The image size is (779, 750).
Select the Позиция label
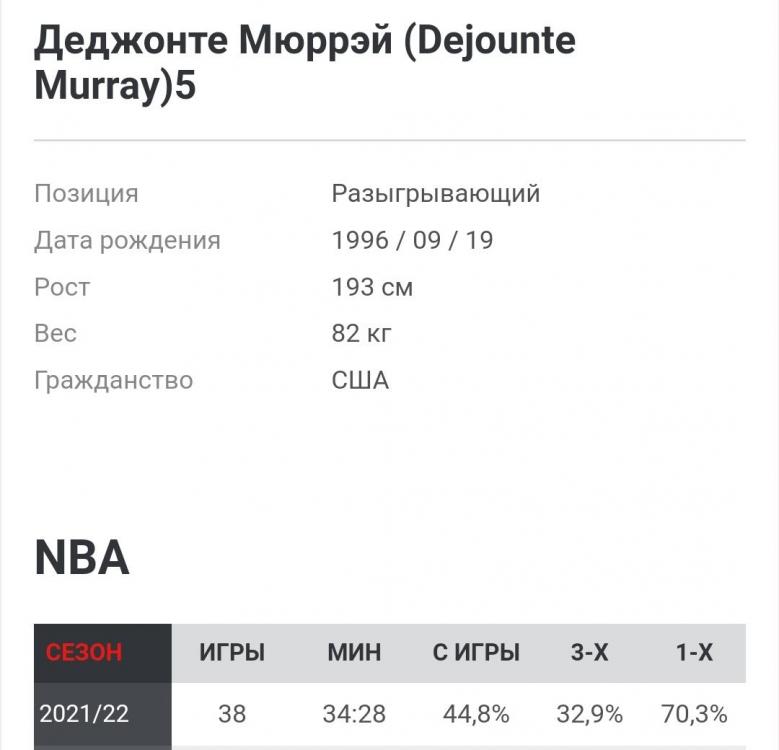(86, 194)
